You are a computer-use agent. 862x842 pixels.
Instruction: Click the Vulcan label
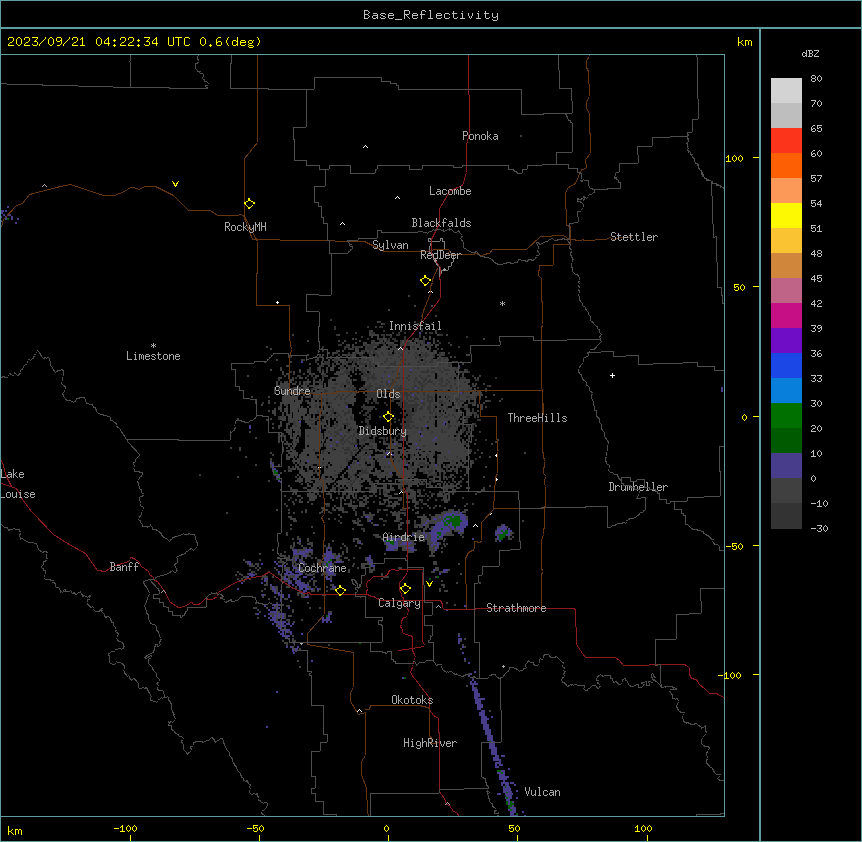click(x=543, y=792)
